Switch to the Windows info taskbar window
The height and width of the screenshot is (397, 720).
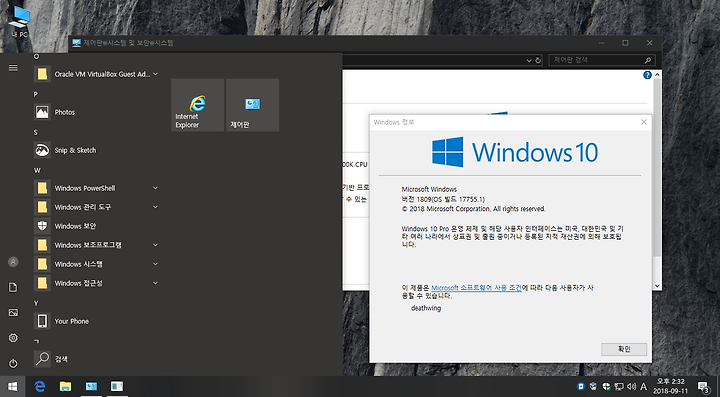pyautogui.click(x=117, y=386)
